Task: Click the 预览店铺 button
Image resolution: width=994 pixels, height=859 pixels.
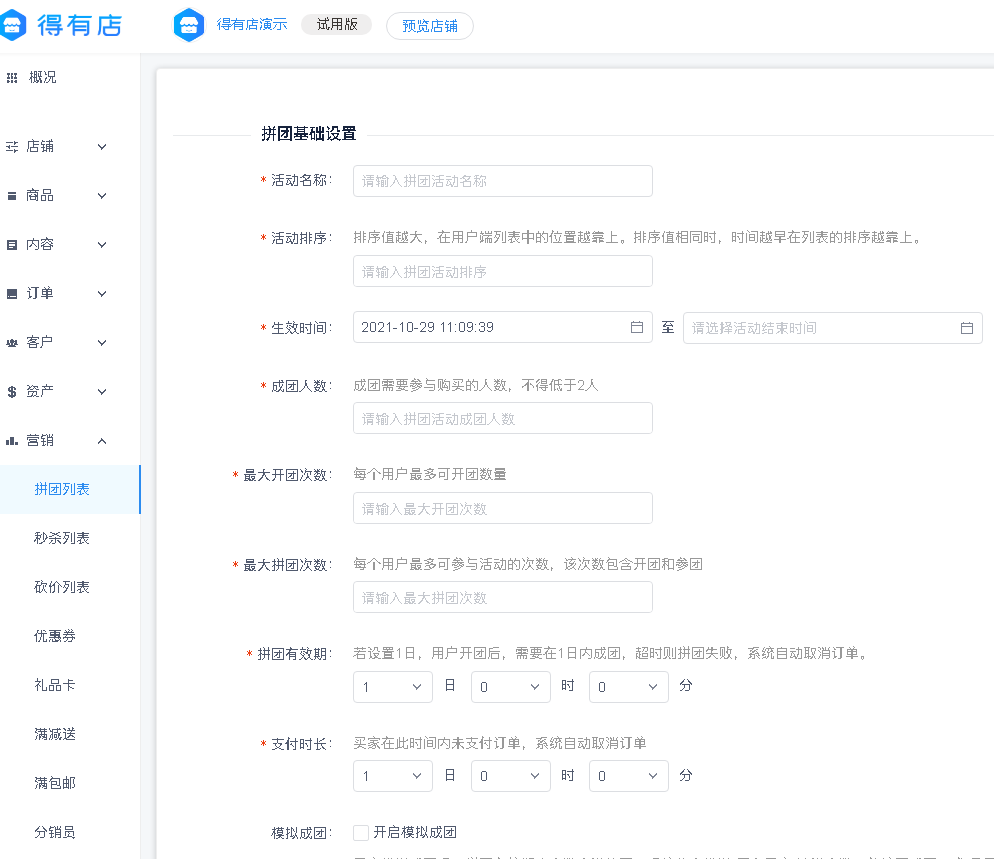Action: tap(430, 26)
